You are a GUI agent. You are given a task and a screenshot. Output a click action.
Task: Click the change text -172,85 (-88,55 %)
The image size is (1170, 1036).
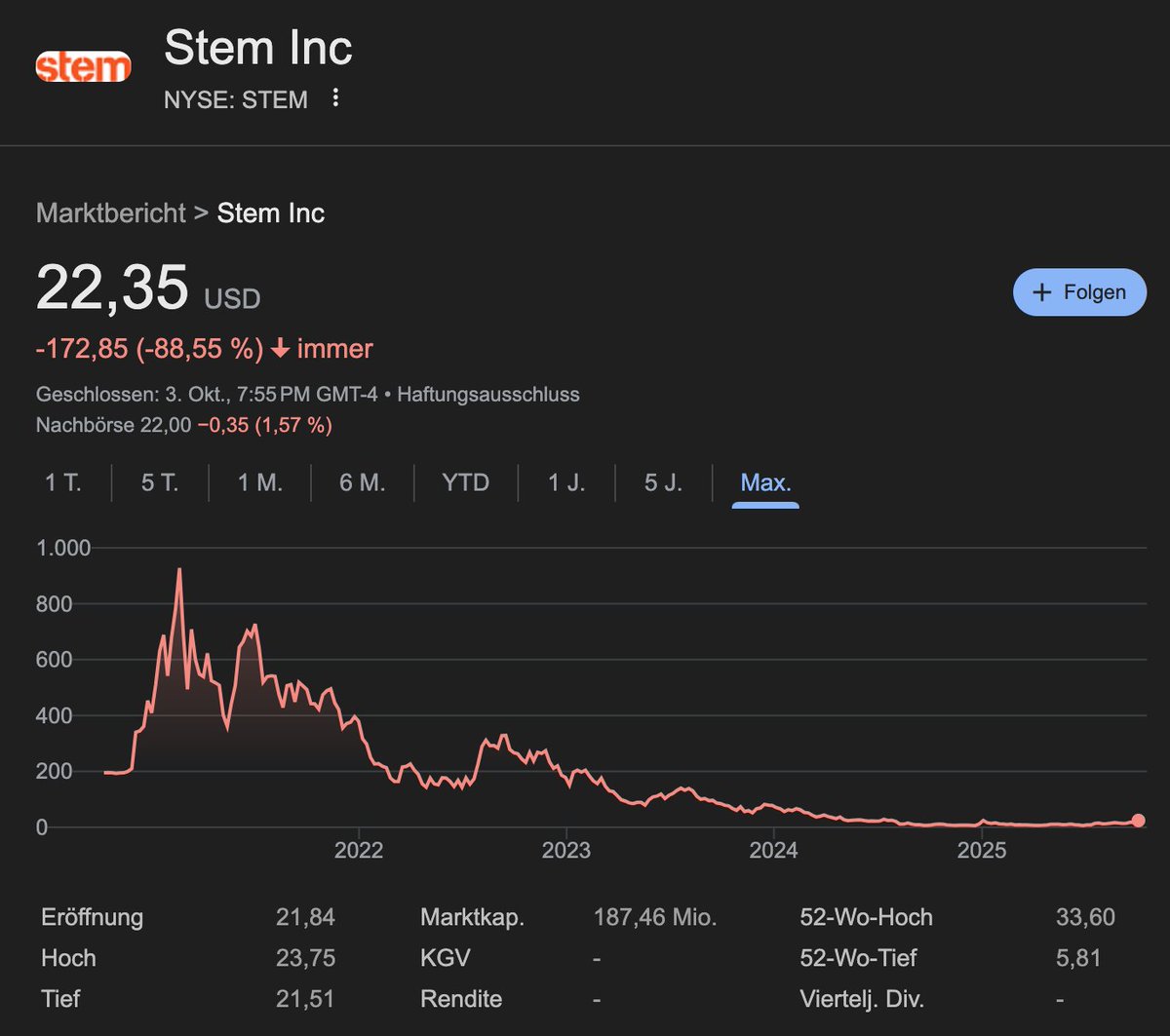coord(150,349)
